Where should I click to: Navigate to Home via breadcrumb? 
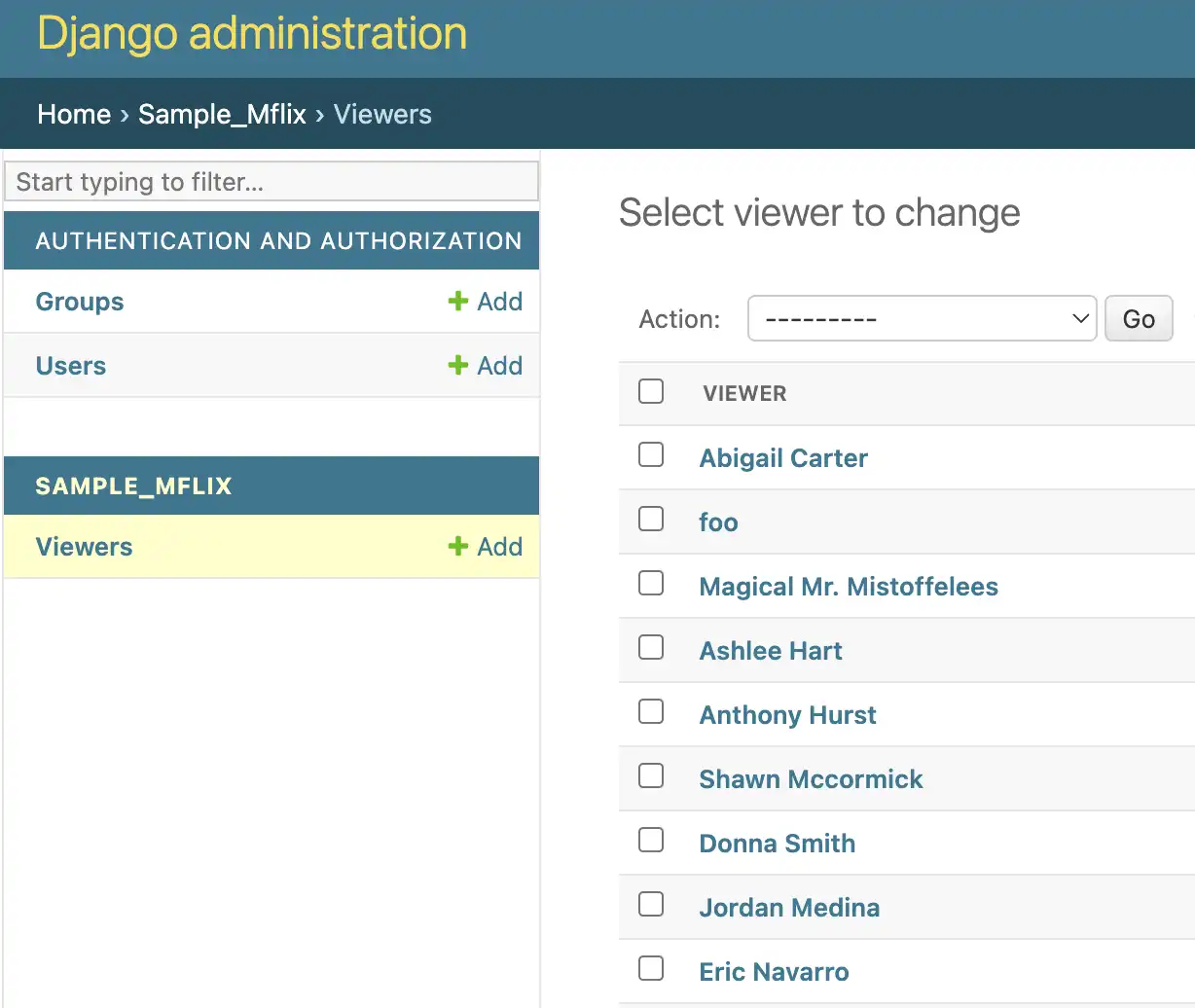[73, 114]
